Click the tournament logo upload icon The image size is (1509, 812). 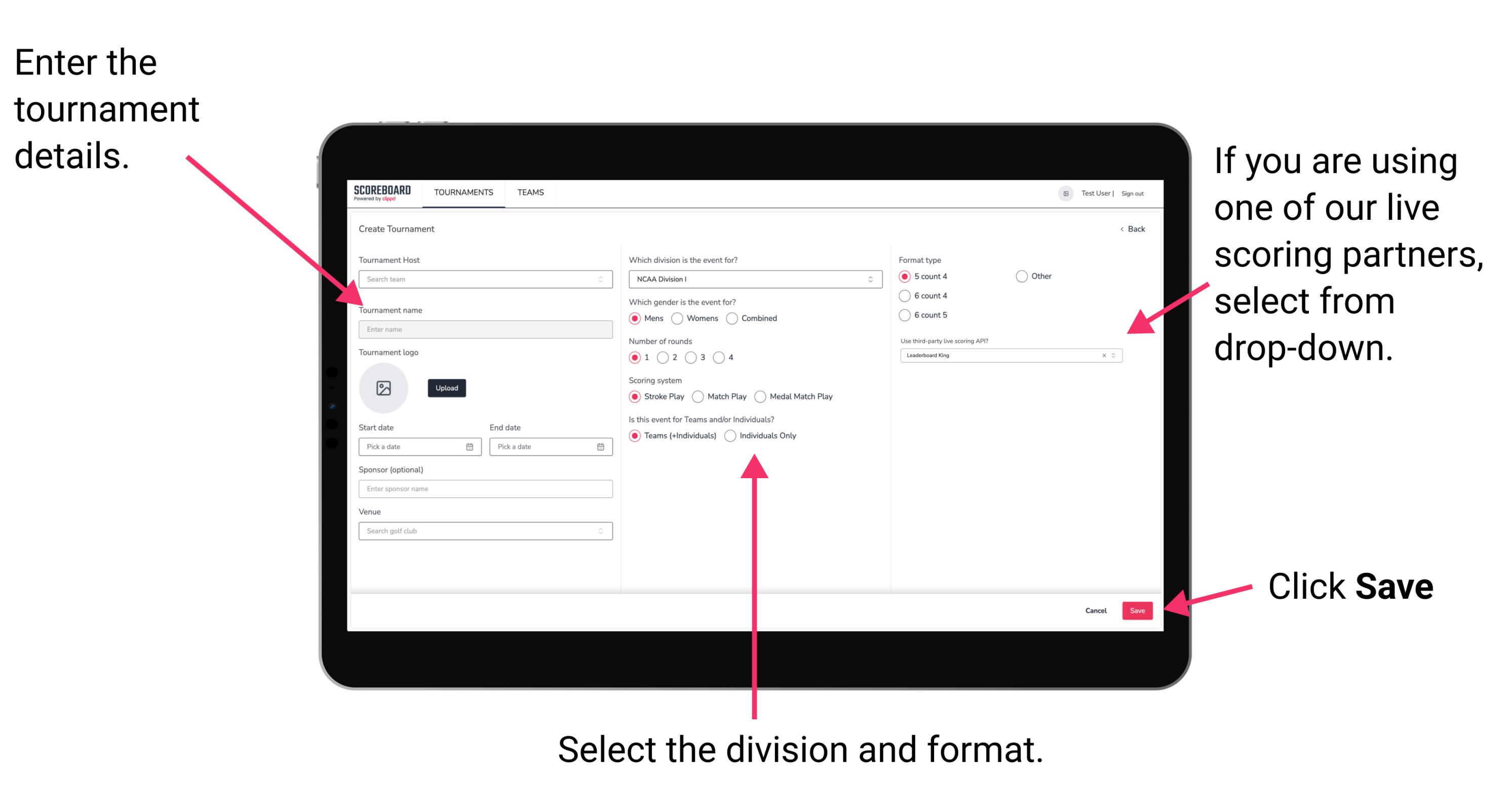(385, 388)
